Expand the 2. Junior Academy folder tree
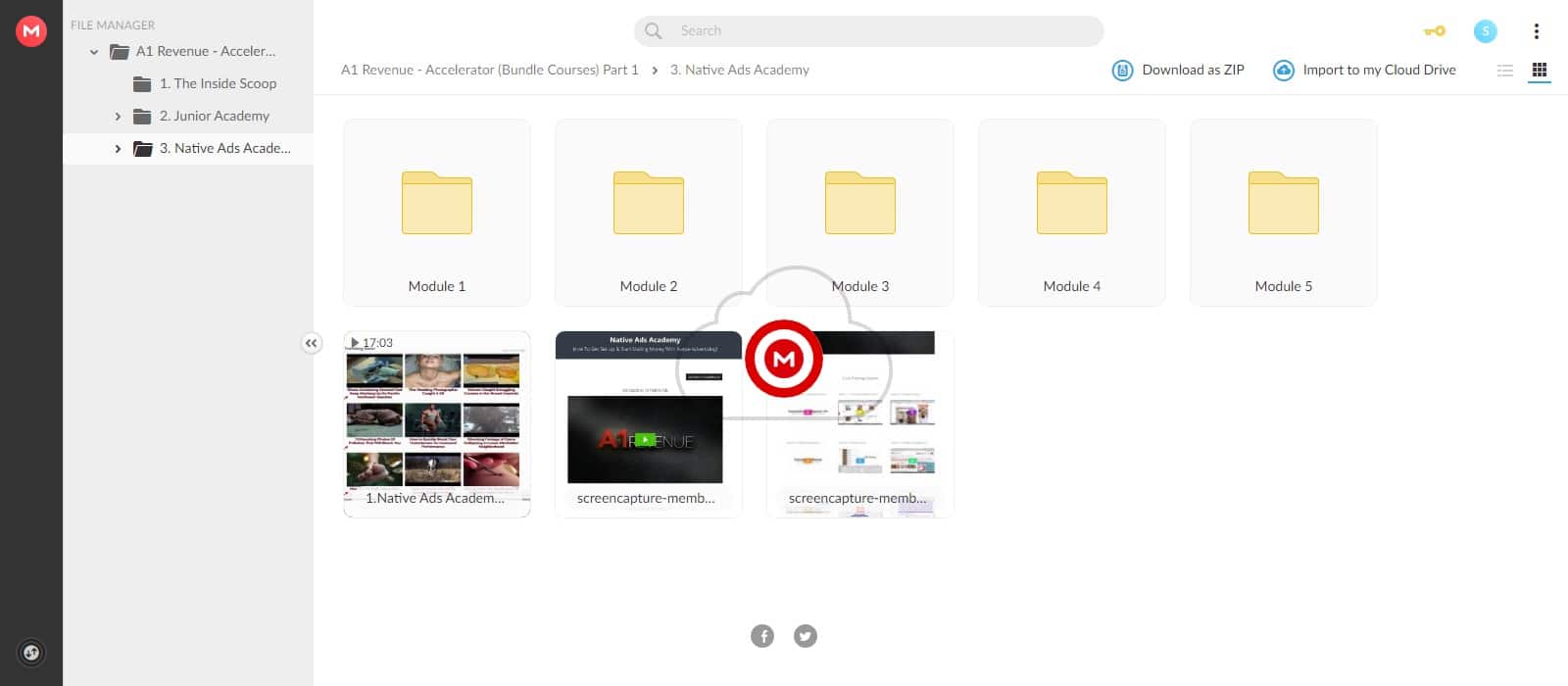 click(x=118, y=117)
